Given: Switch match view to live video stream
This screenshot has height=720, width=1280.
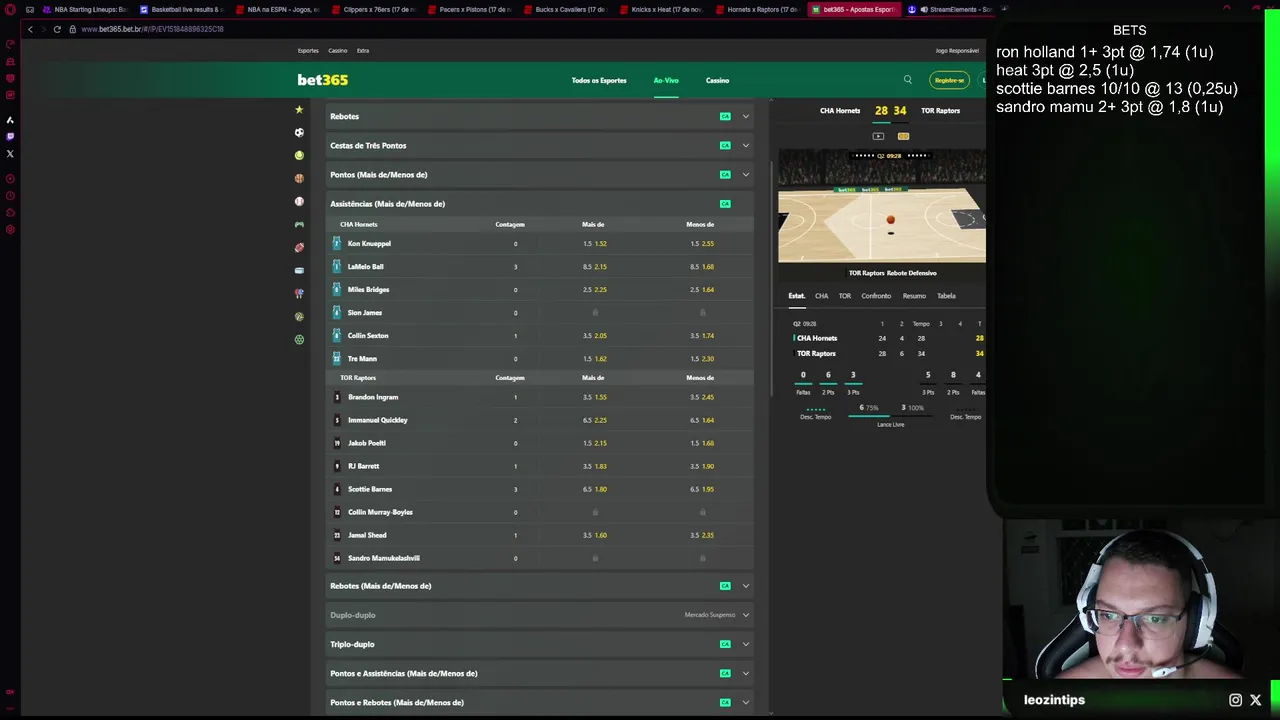Looking at the screenshot, I should pos(878,136).
